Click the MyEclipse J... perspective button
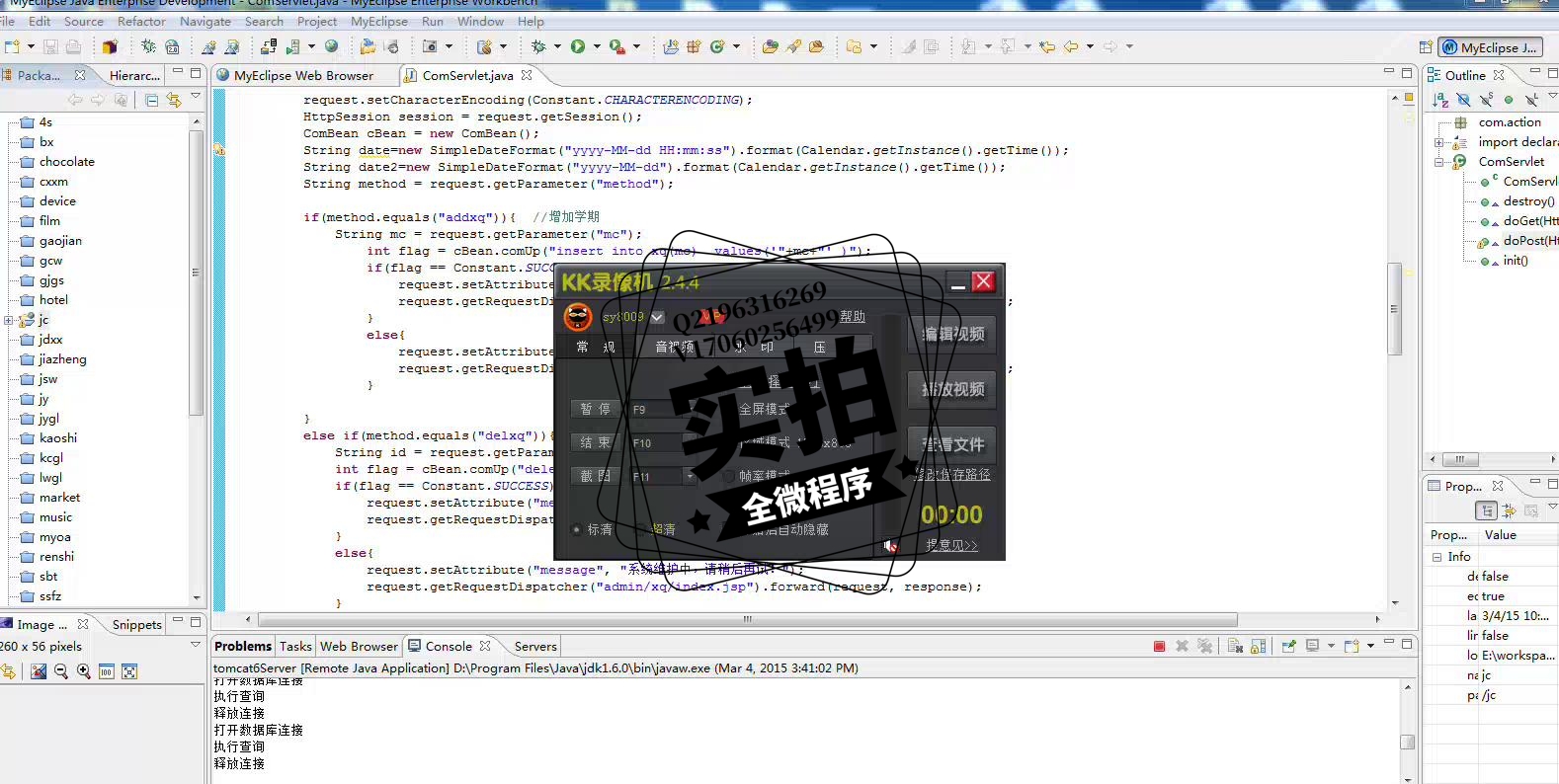Viewport: 1559px width, 784px height. coord(1490,47)
